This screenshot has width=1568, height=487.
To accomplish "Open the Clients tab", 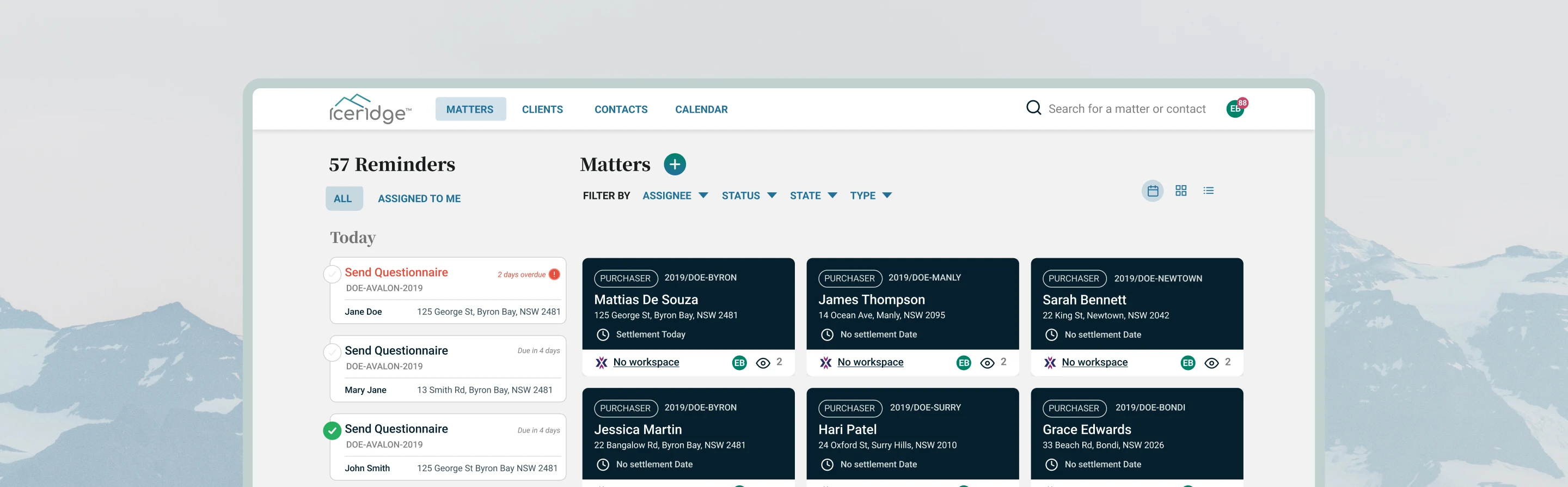I will 542,109.
